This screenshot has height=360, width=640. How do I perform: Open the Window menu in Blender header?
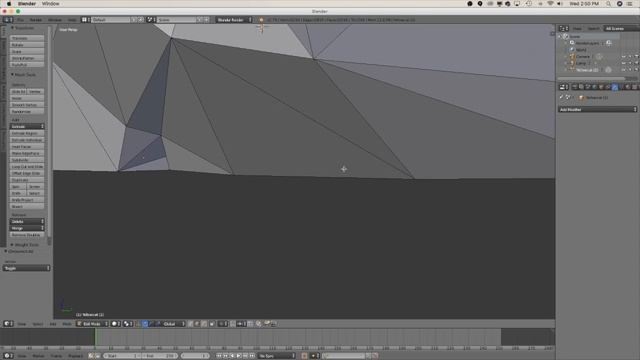55,20
